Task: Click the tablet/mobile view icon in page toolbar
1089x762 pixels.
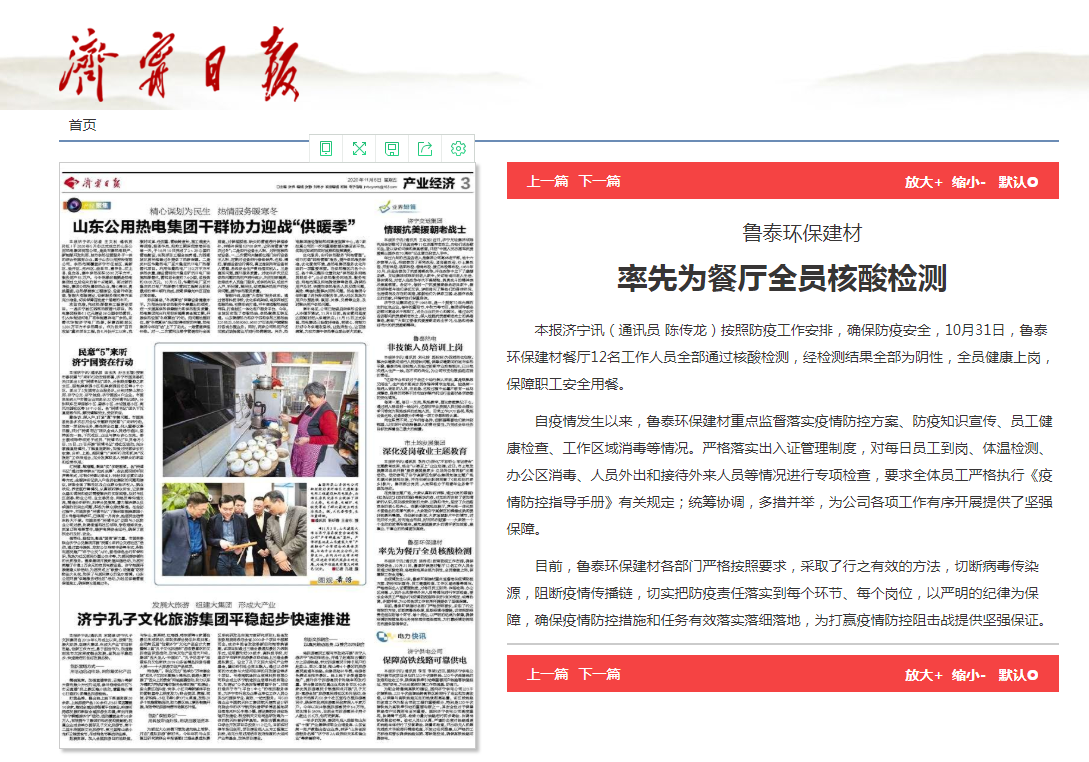Action: coord(326,149)
